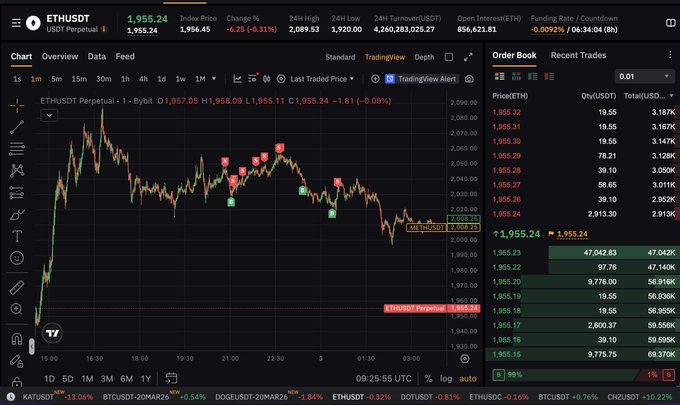Click the TradingView Alert button
The image size is (680, 405).
[421, 79]
